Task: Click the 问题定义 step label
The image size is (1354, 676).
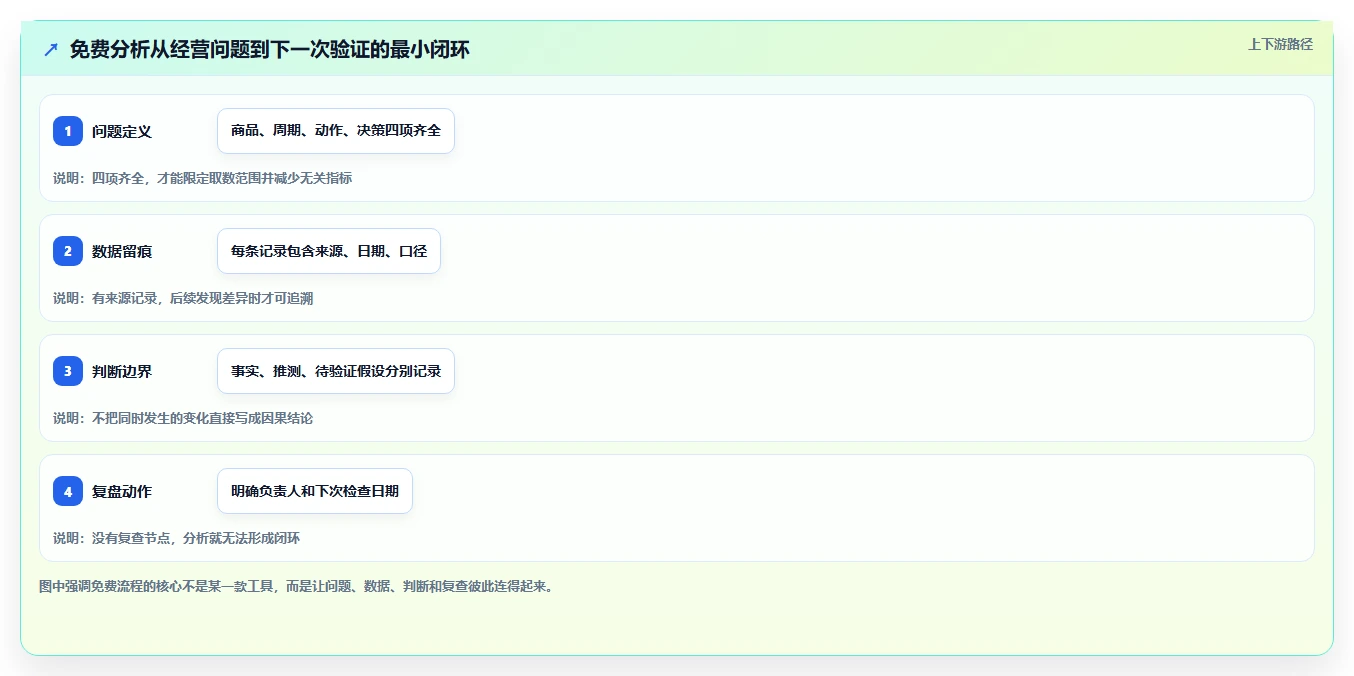Action: [x=122, y=131]
